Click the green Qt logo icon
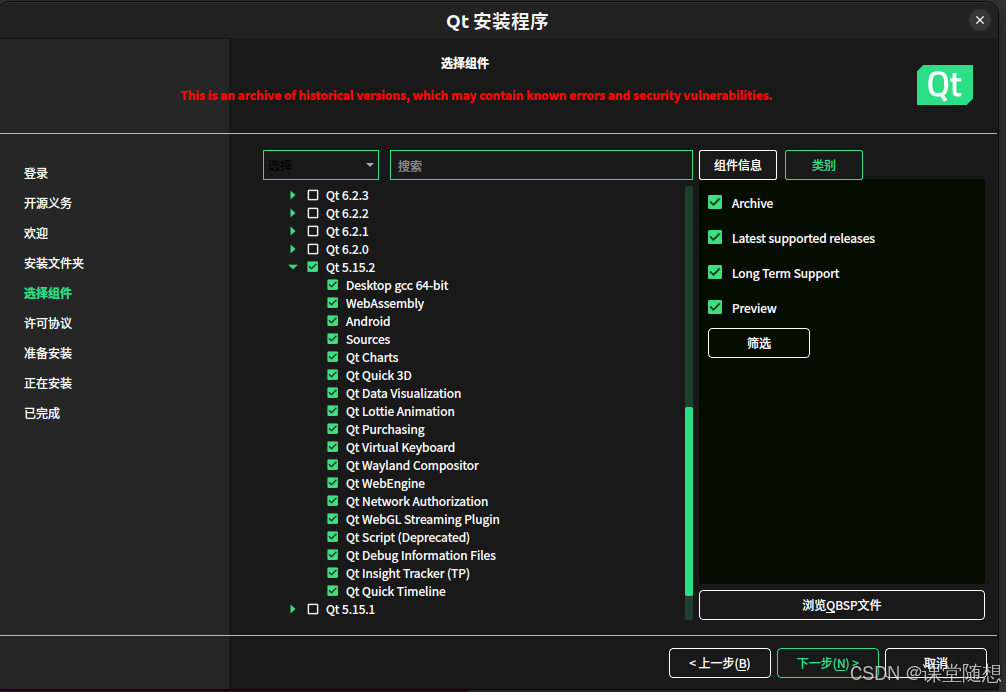The height and width of the screenshot is (692, 1006). click(944, 85)
